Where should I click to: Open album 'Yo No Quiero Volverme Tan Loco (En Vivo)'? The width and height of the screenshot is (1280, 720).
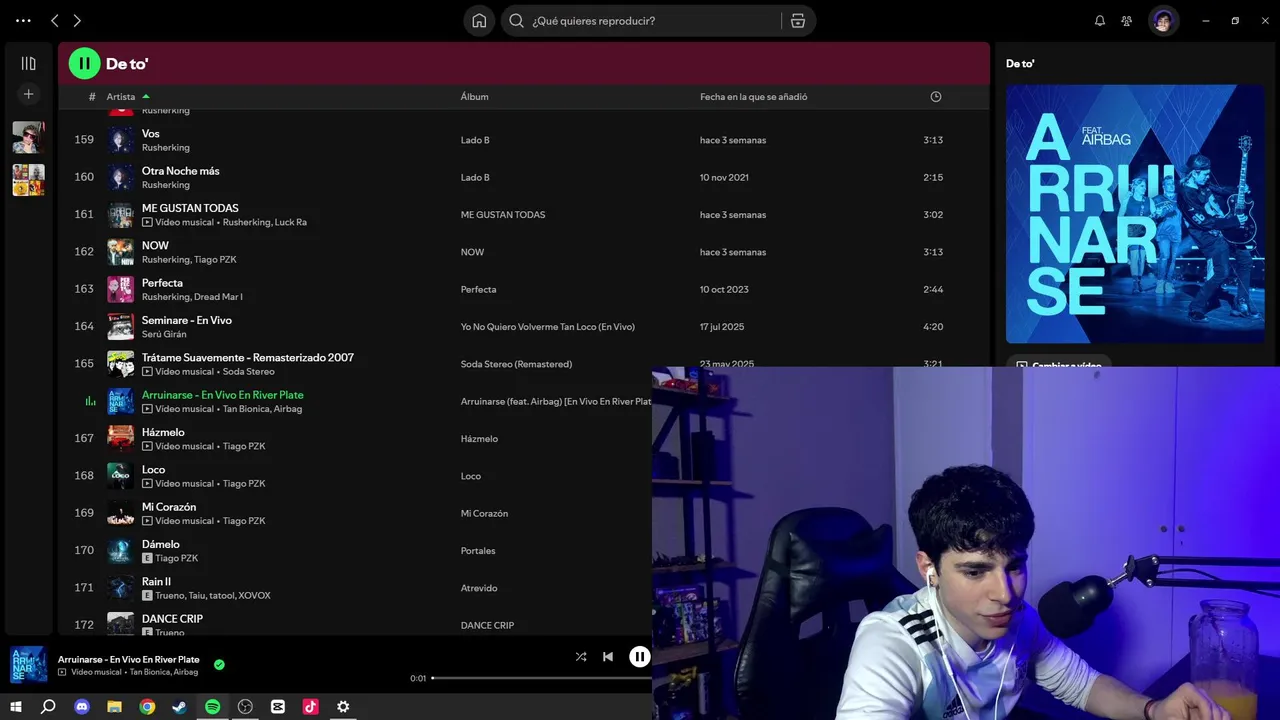pyautogui.click(x=548, y=327)
